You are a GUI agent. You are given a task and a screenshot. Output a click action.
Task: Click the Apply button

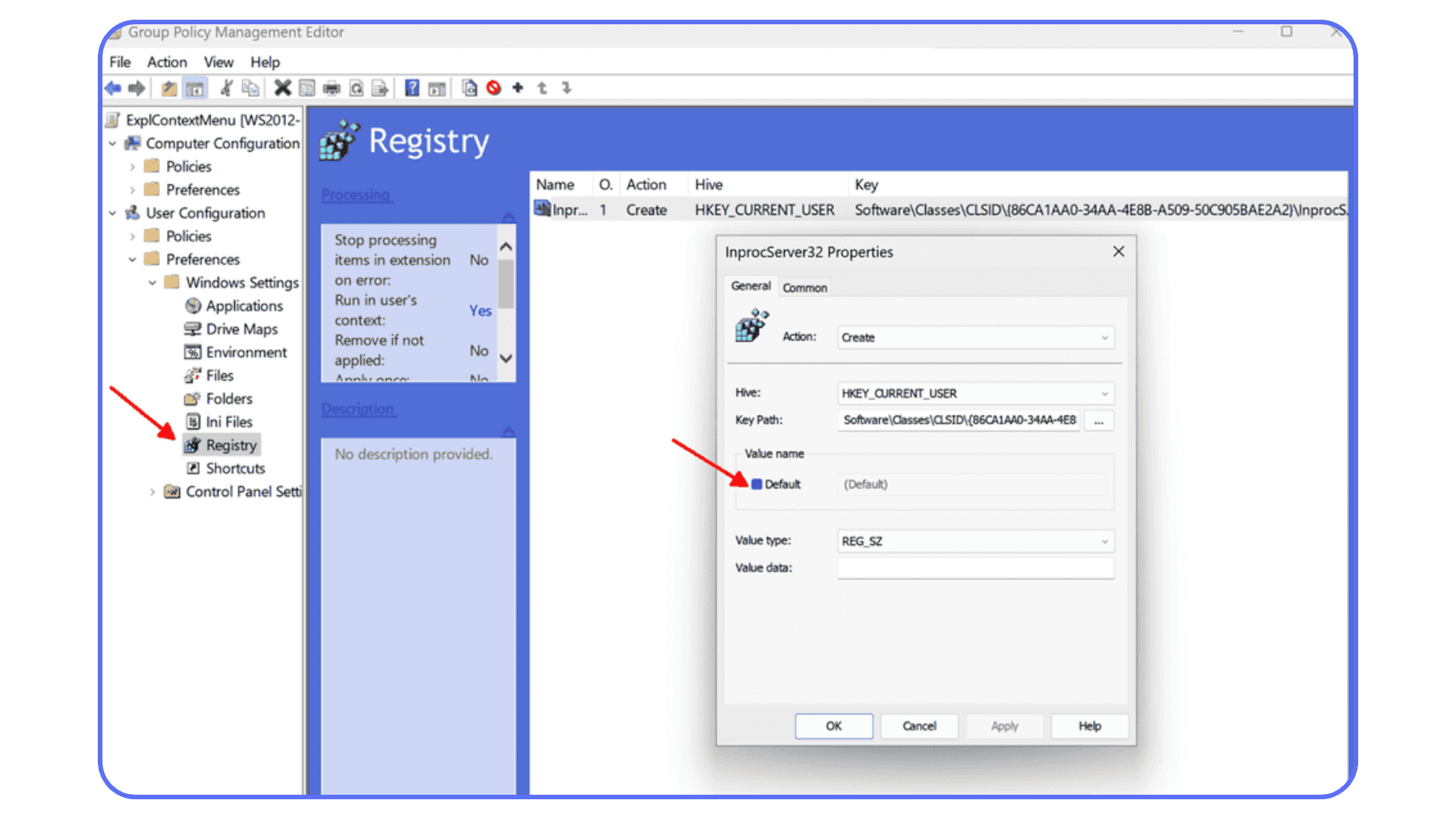tap(1004, 726)
